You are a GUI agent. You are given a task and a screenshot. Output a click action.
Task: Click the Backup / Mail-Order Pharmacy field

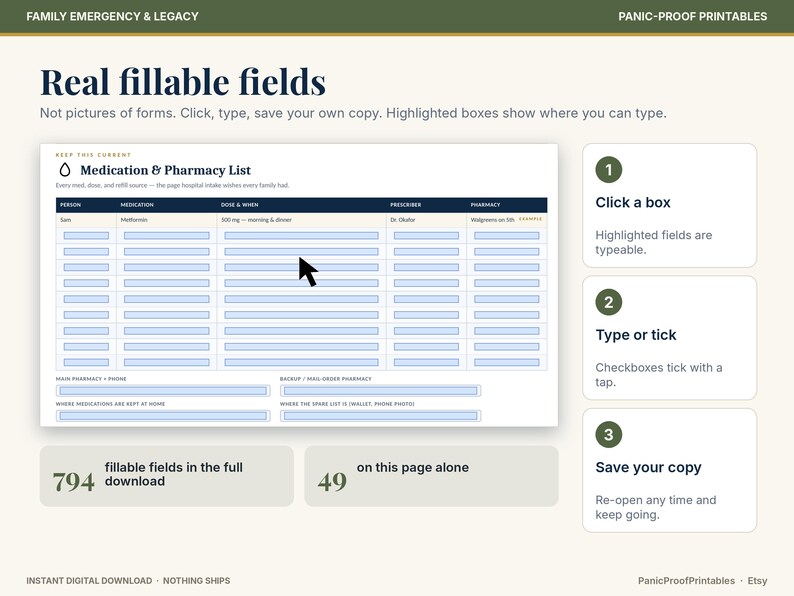click(x=380, y=391)
